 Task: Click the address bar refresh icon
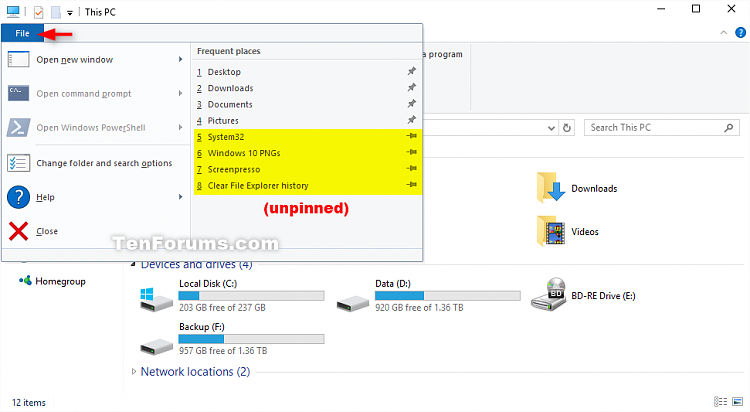[567, 128]
